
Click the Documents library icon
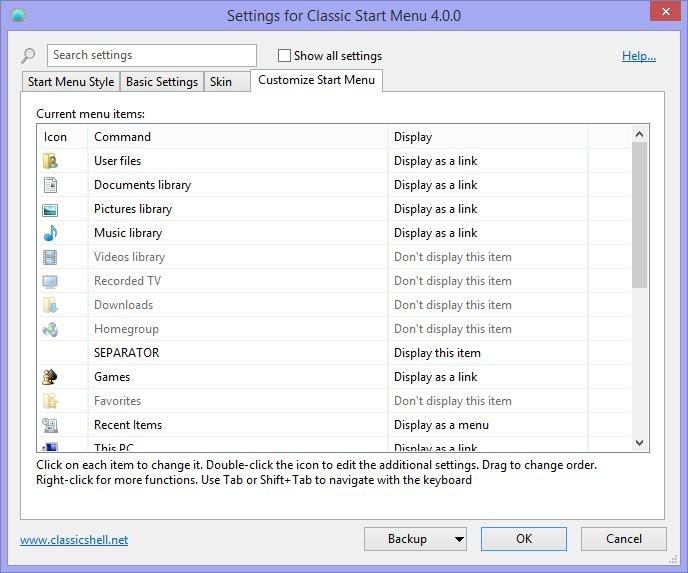point(50,185)
